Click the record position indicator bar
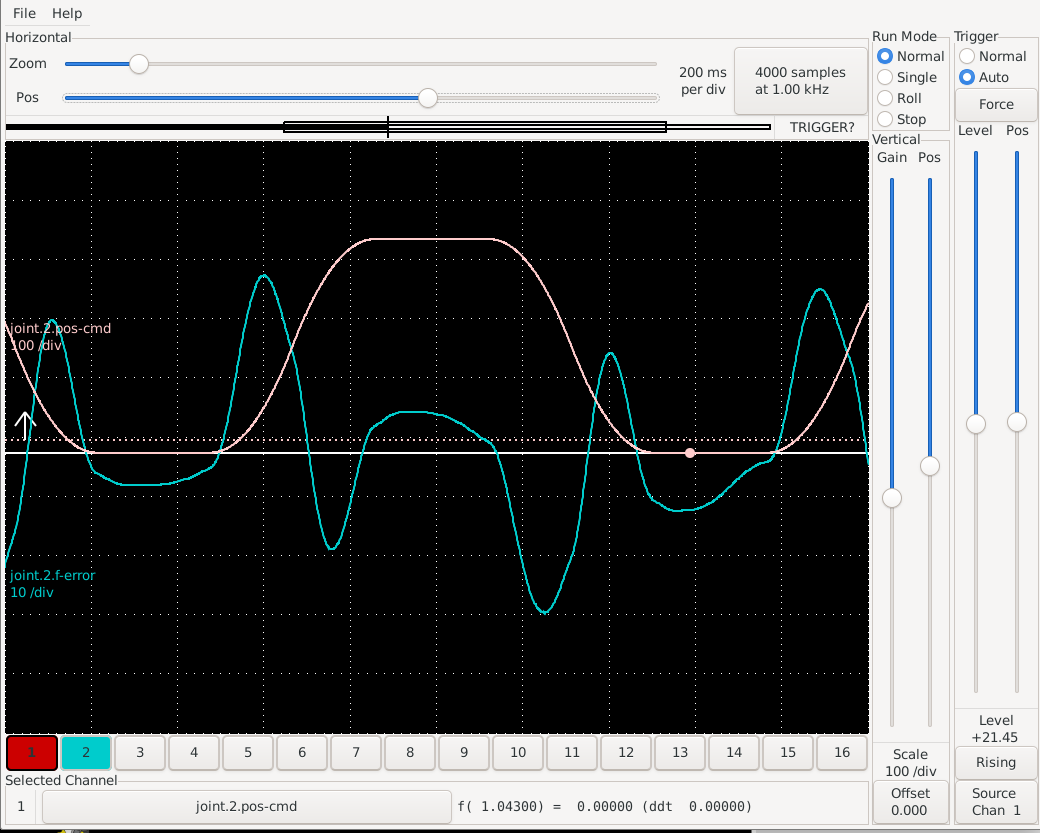 tap(388, 127)
